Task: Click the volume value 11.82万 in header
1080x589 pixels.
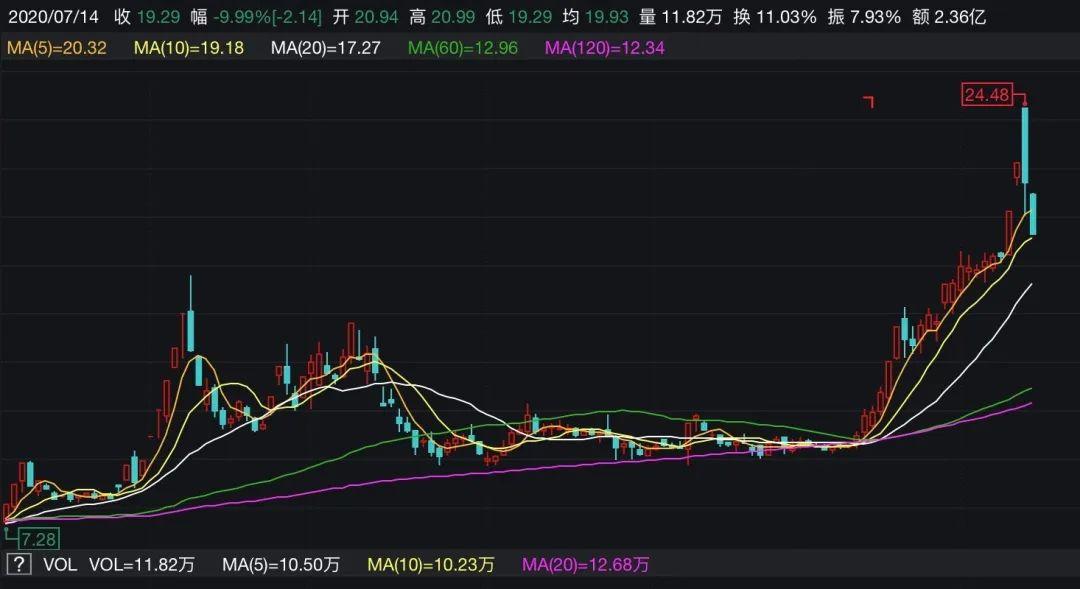Action: pyautogui.click(x=692, y=17)
